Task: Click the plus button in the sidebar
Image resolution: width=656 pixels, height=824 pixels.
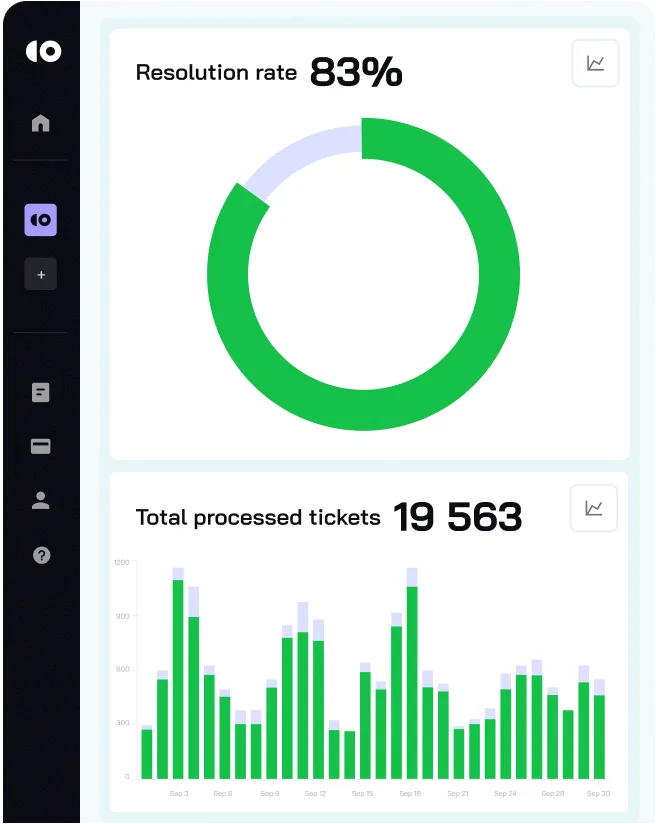Action: [41, 274]
